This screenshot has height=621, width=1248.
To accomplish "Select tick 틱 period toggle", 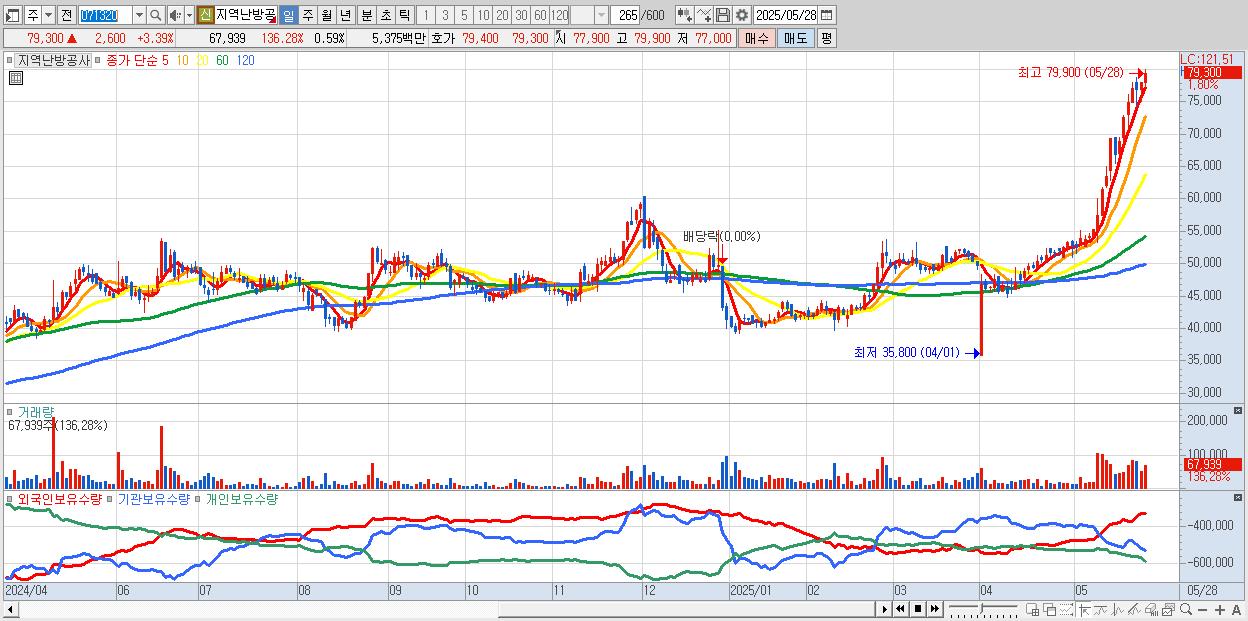I will (404, 15).
